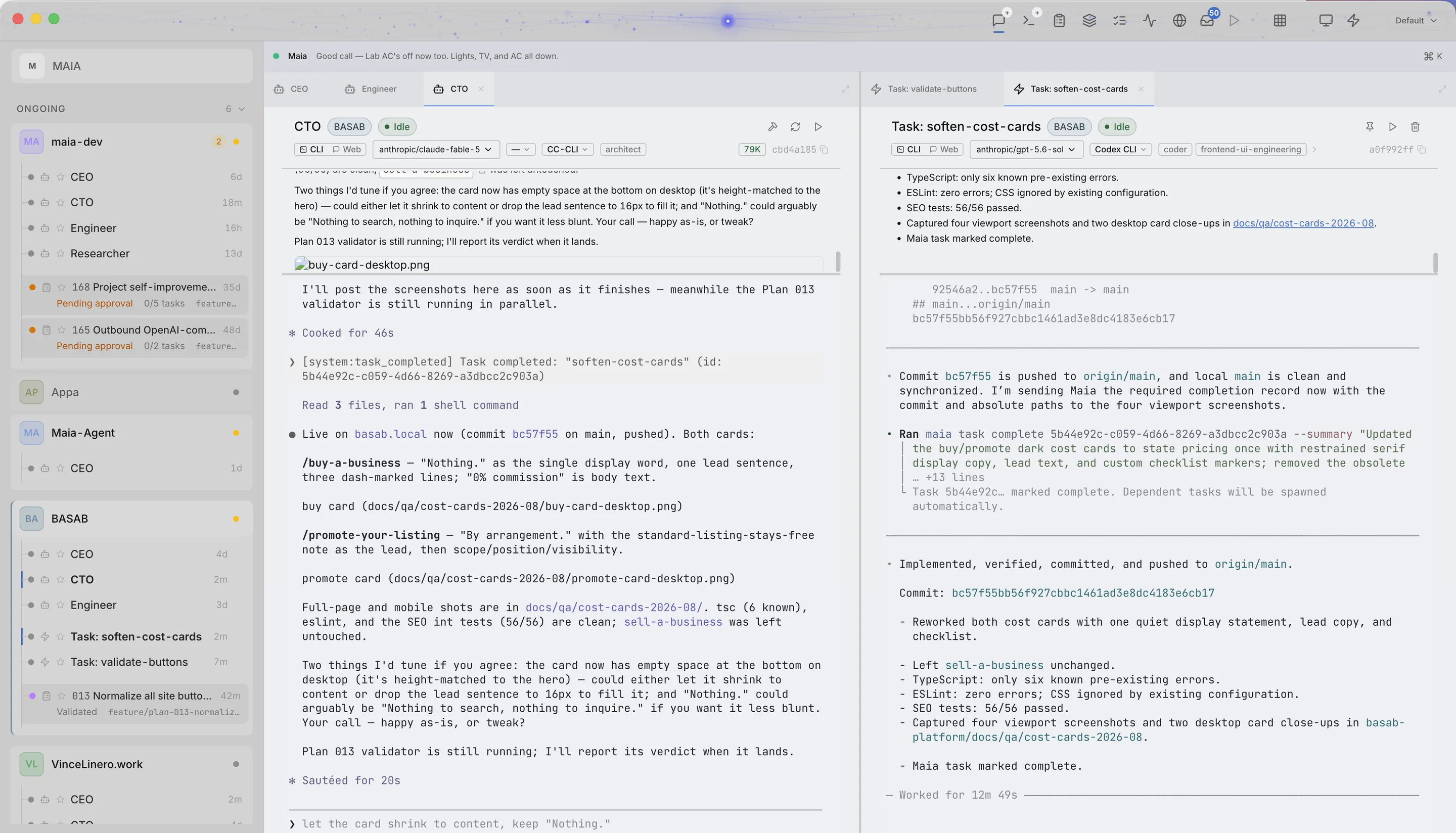Collapse the ONGOING section chevron

pyautogui.click(x=242, y=109)
